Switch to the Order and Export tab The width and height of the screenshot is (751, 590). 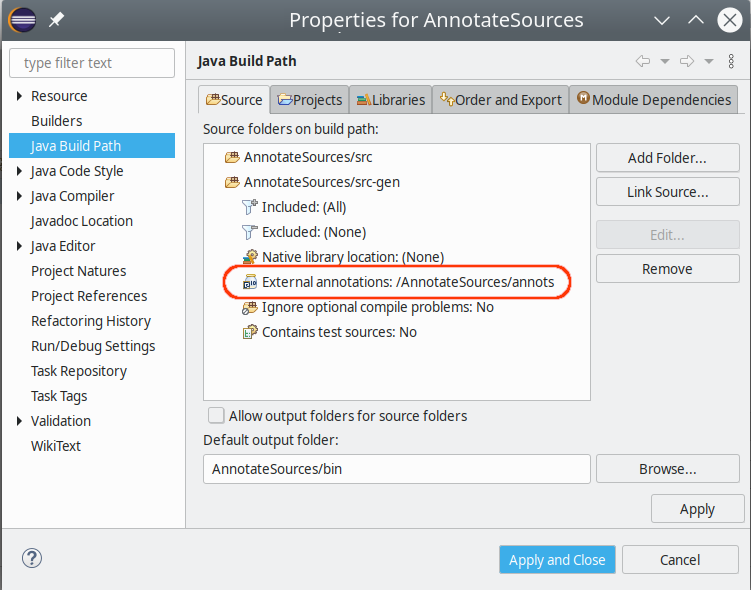501,100
